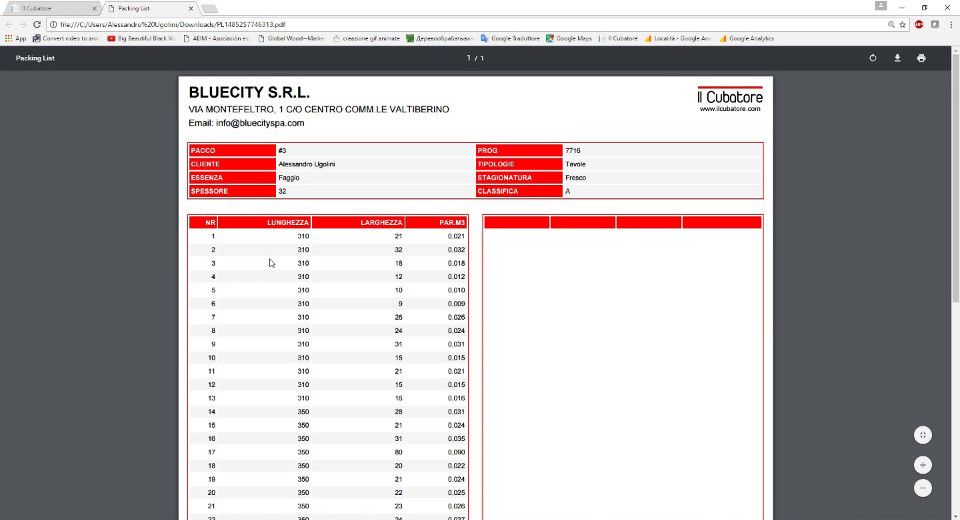Zoom in on the PDF
960x520 pixels.
[x=923, y=465]
